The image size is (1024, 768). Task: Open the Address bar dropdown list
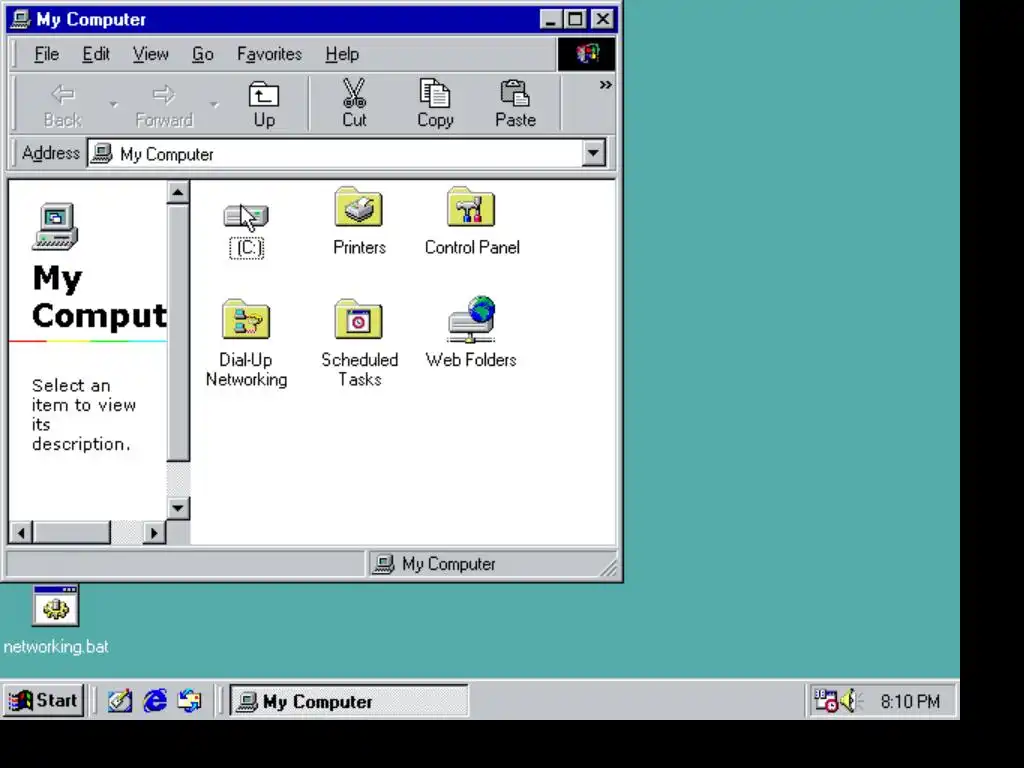[593, 153]
